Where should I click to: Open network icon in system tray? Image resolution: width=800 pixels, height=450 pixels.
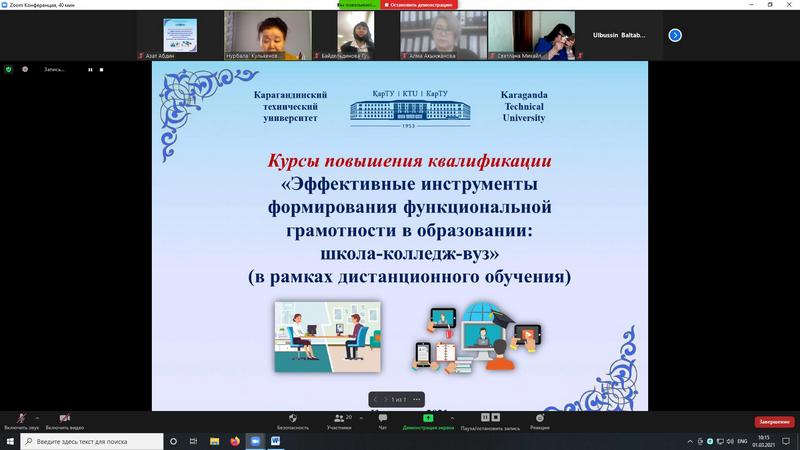(x=720, y=441)
